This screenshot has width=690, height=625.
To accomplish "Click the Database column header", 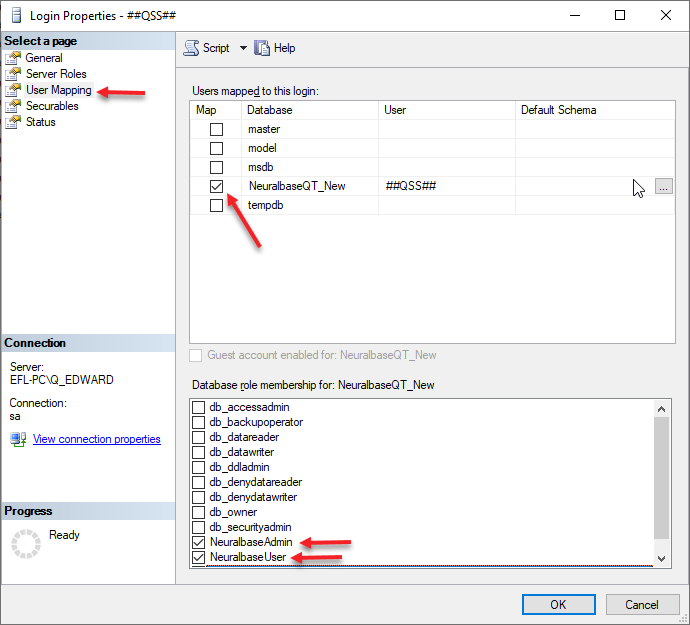I will tap(310, 110).
